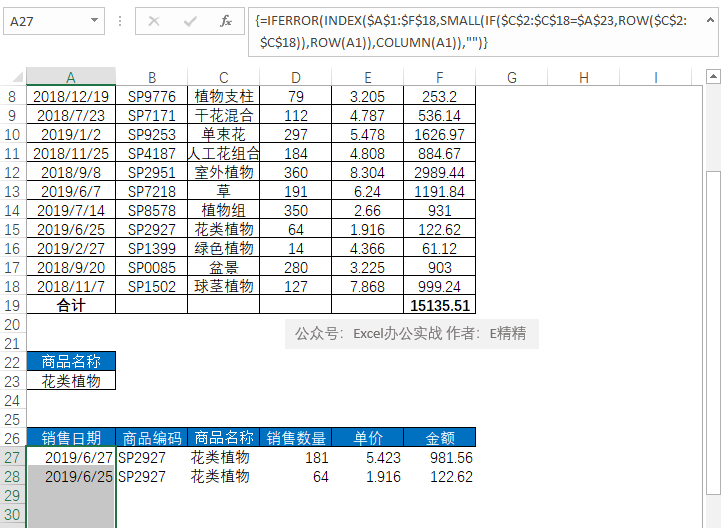Image resolution: width=723 pixels, height=528 pixels.
Task: Click the Insert Function fx icon
Action: coord(226,20)
